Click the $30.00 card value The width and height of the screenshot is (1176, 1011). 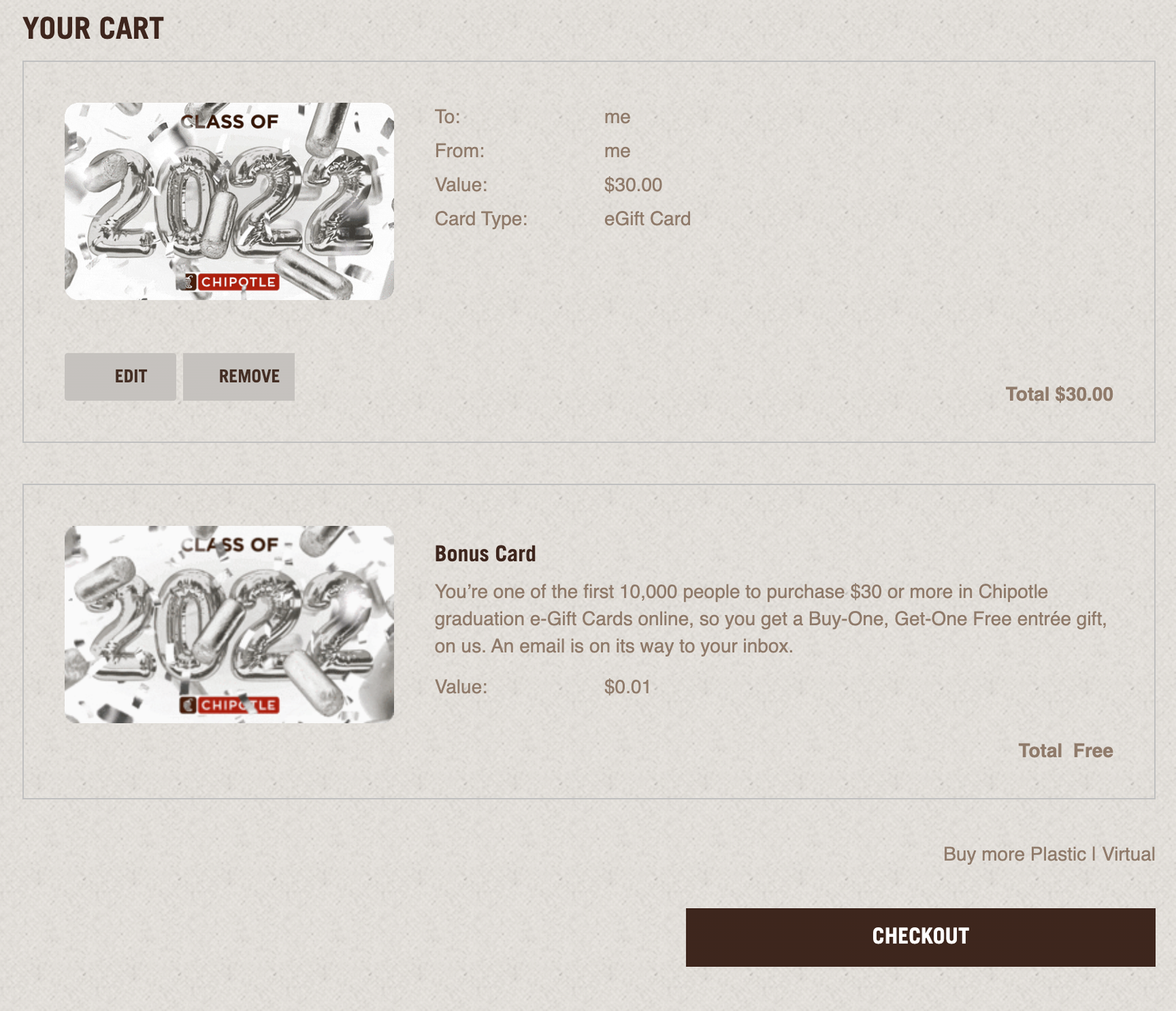click(x=633, y=185)
